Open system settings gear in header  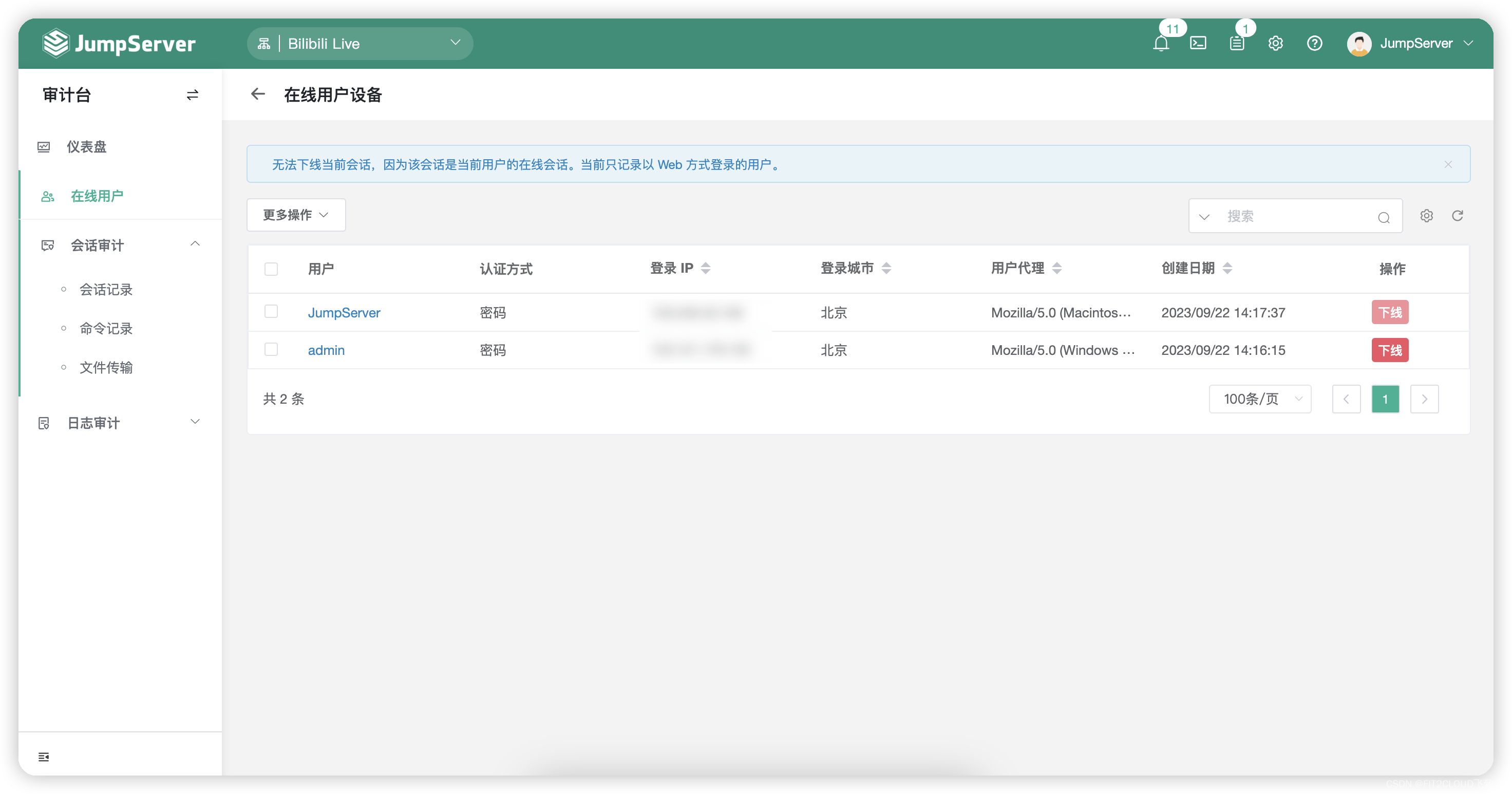[1275, 44]
